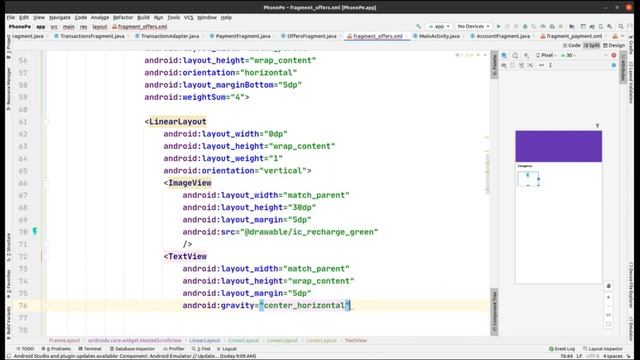Switch to fragment_payment.xml tab
The width and height of the screenshot is (640, 360).
[571, 36]
